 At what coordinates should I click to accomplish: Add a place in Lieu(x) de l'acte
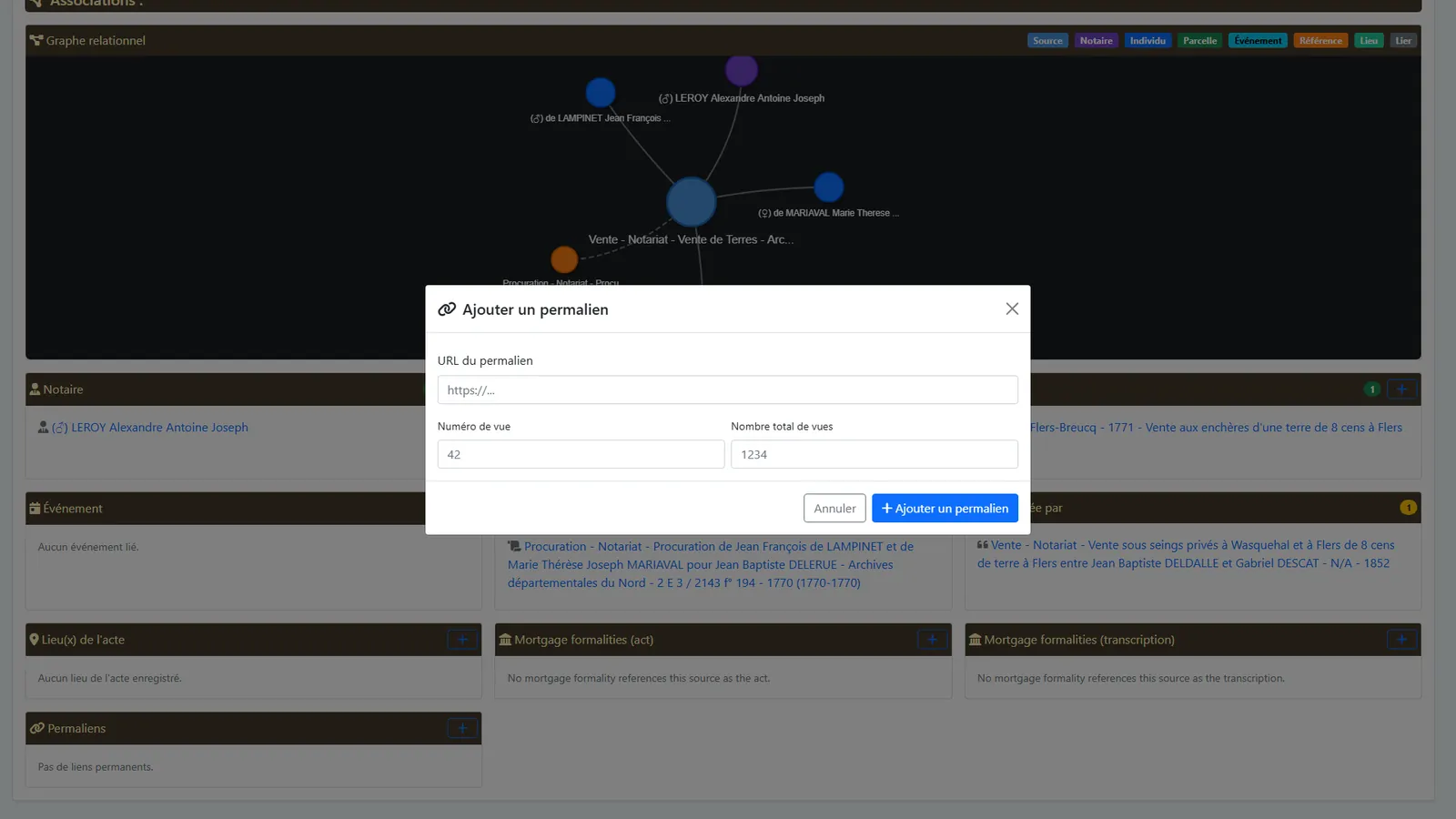[462, 640]
